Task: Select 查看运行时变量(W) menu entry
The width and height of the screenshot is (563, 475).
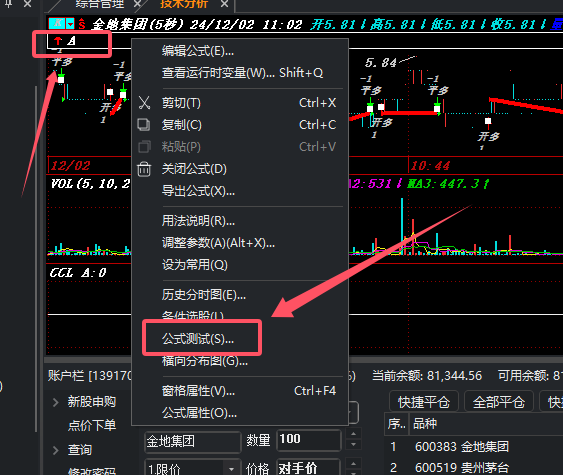Action: tap(242, 73)
